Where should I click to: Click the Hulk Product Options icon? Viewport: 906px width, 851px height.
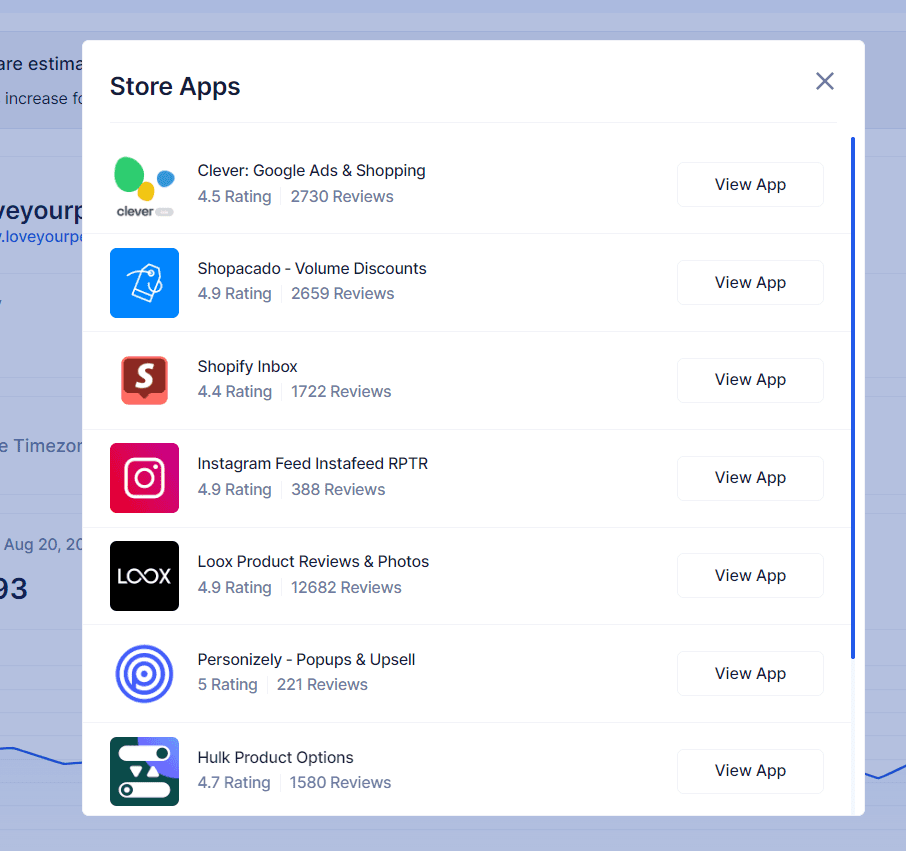[144, 771]
